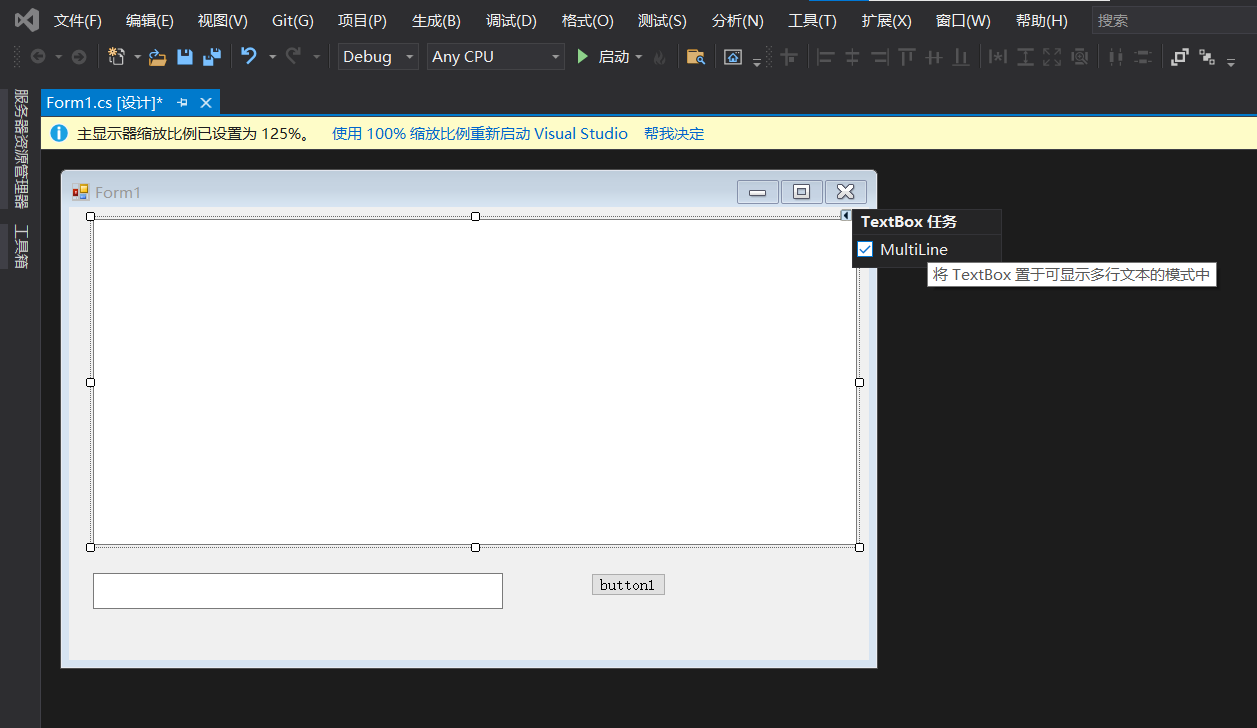Open the 工具(T) menu
This screenshot has width=1257, height=728.
tap(812, 20)
